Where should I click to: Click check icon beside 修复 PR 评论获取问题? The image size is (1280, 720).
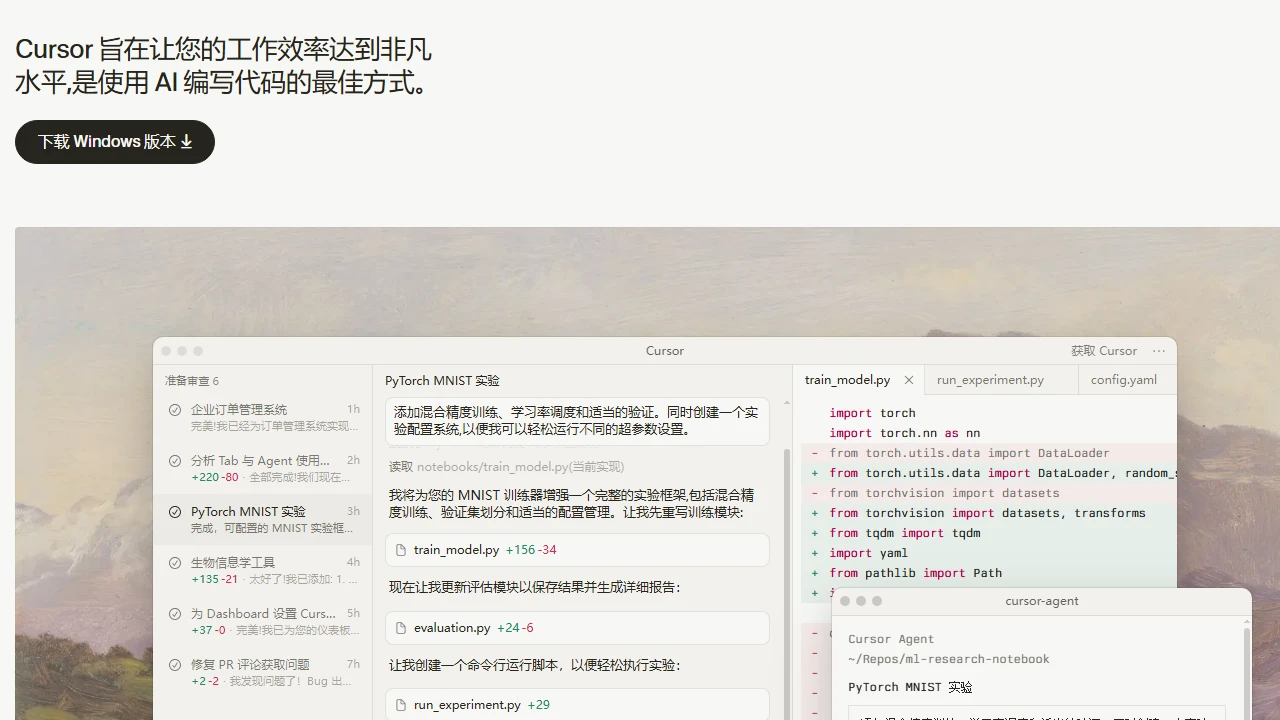tap(175, 665)
